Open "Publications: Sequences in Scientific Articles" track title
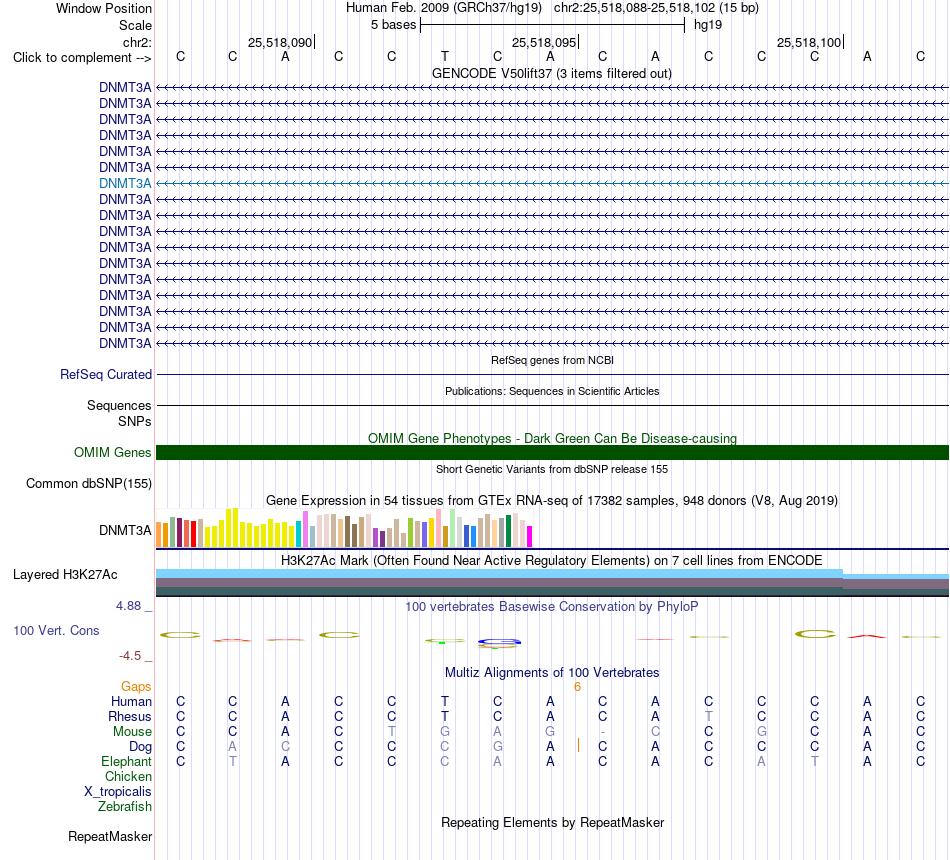 click(552, 392)
